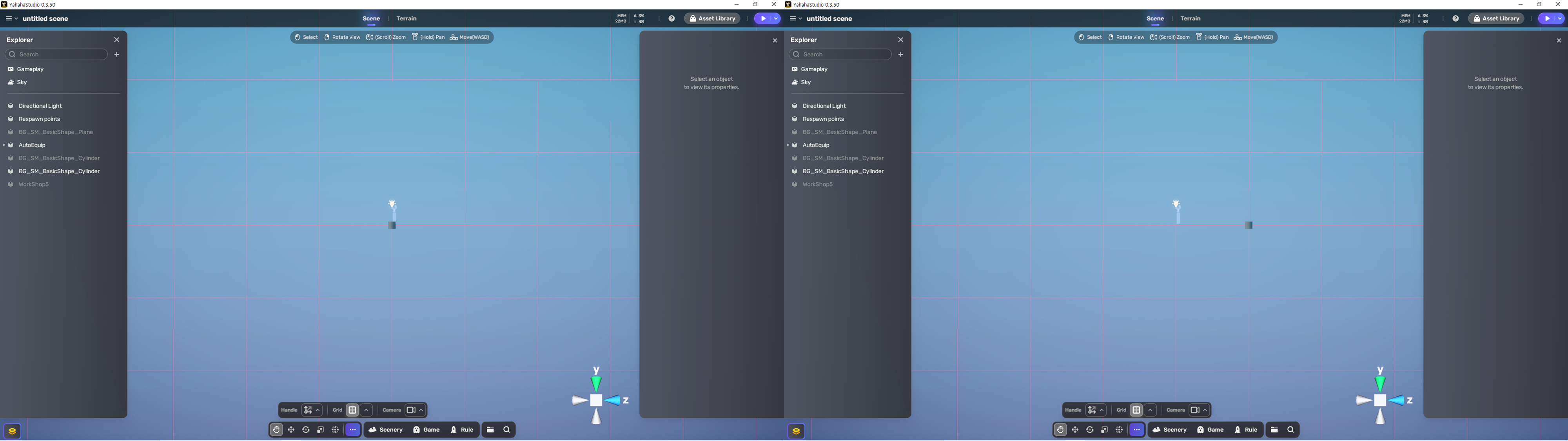
Task: Open Scenery panel in left window
Action: click(x=386, y=430)
